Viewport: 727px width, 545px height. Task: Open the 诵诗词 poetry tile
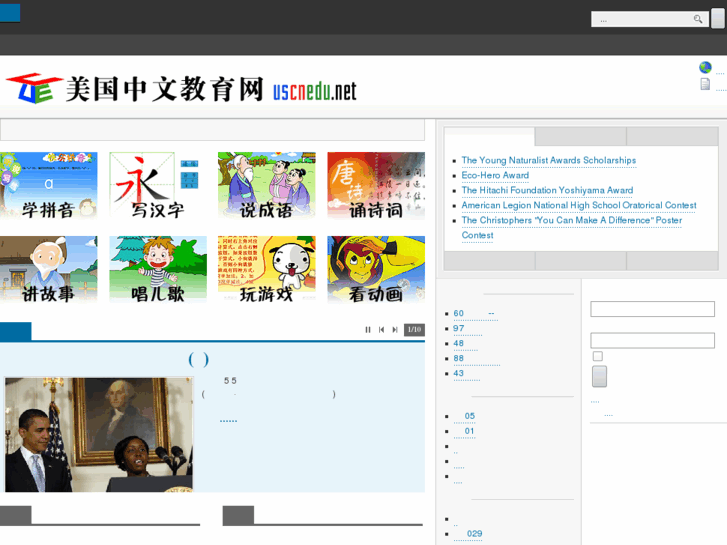376,186
